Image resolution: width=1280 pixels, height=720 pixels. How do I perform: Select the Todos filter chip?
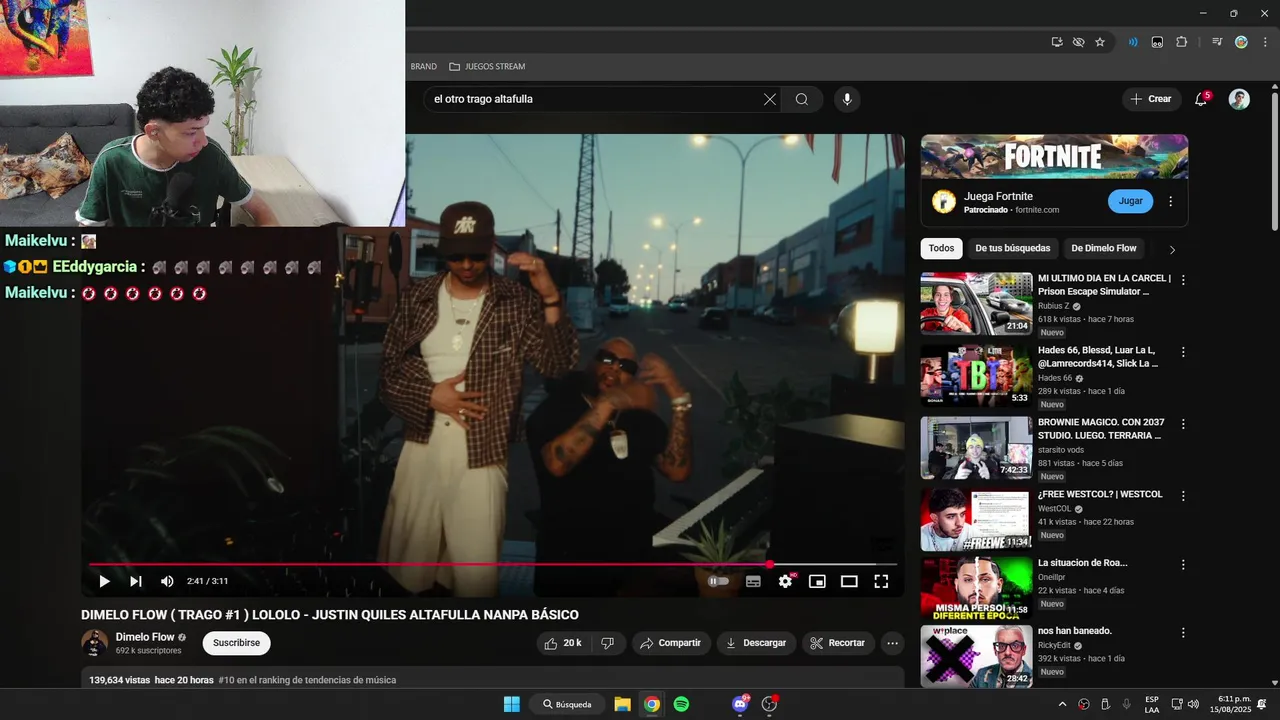[941, 248]
